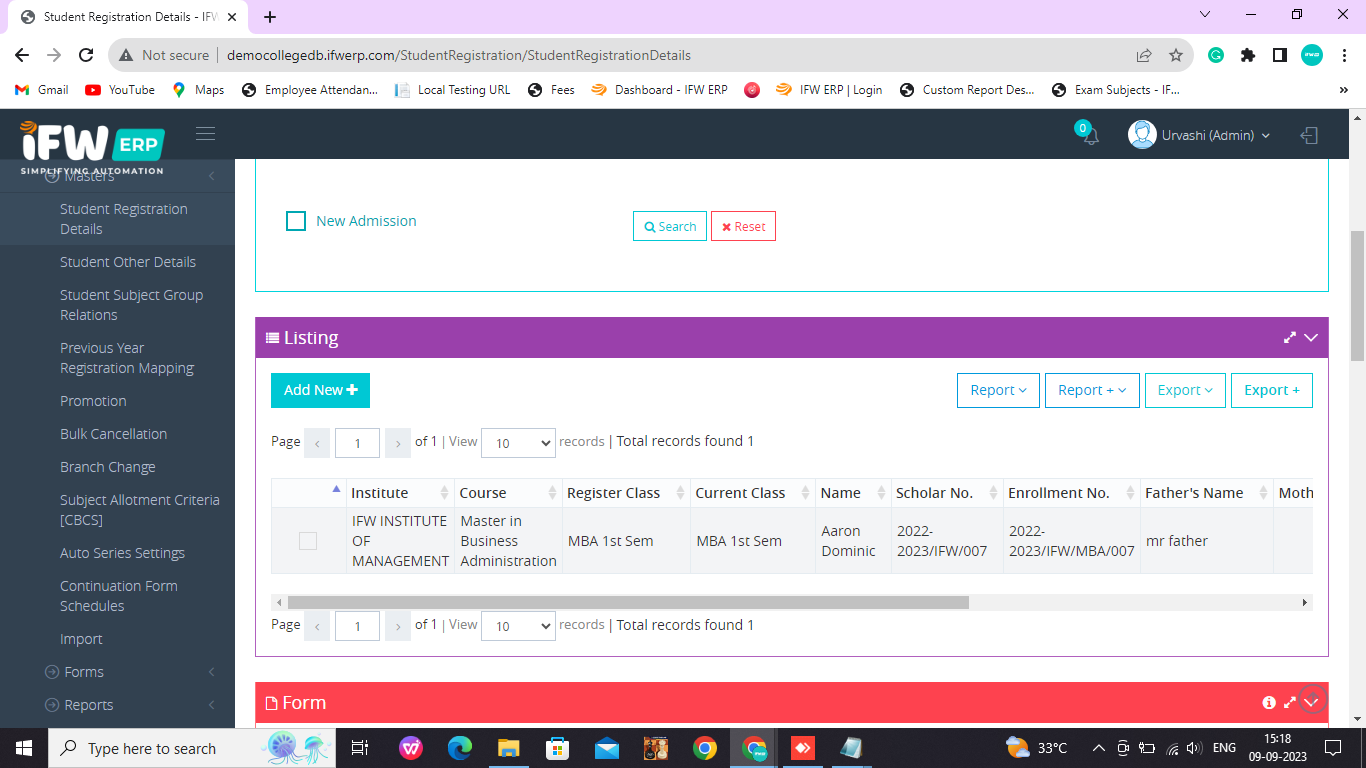Sort table by Institute column

(400, 493)
